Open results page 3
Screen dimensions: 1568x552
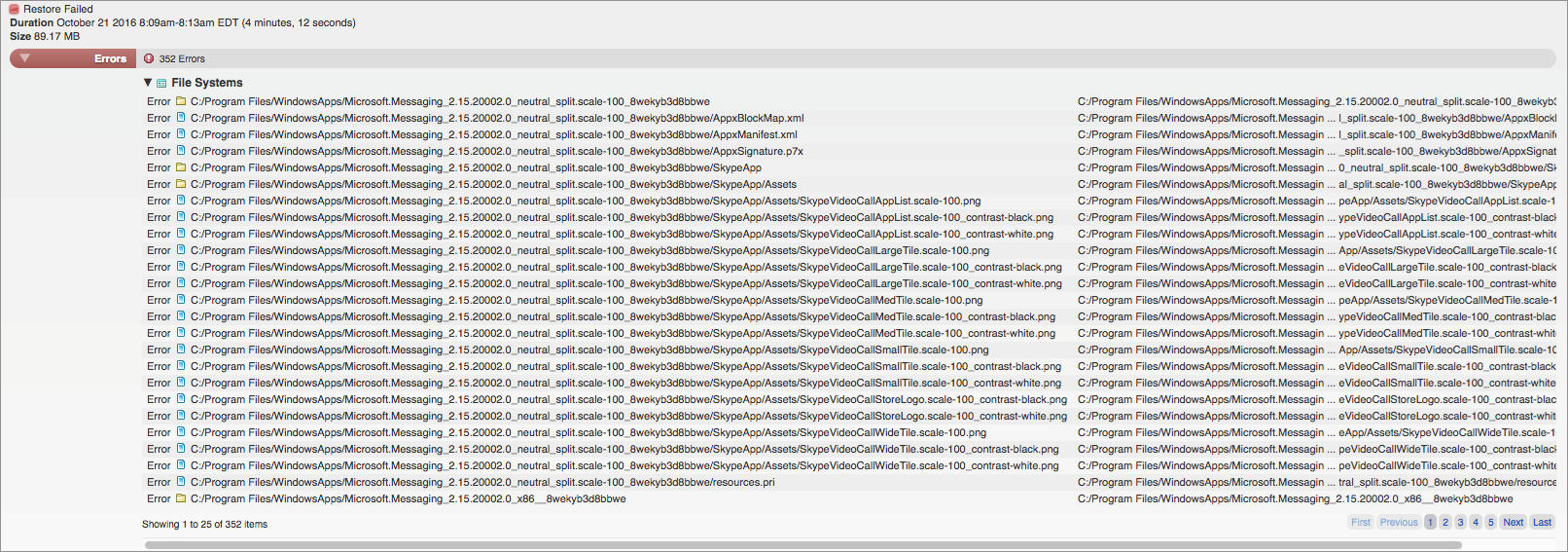point(1460,522)
